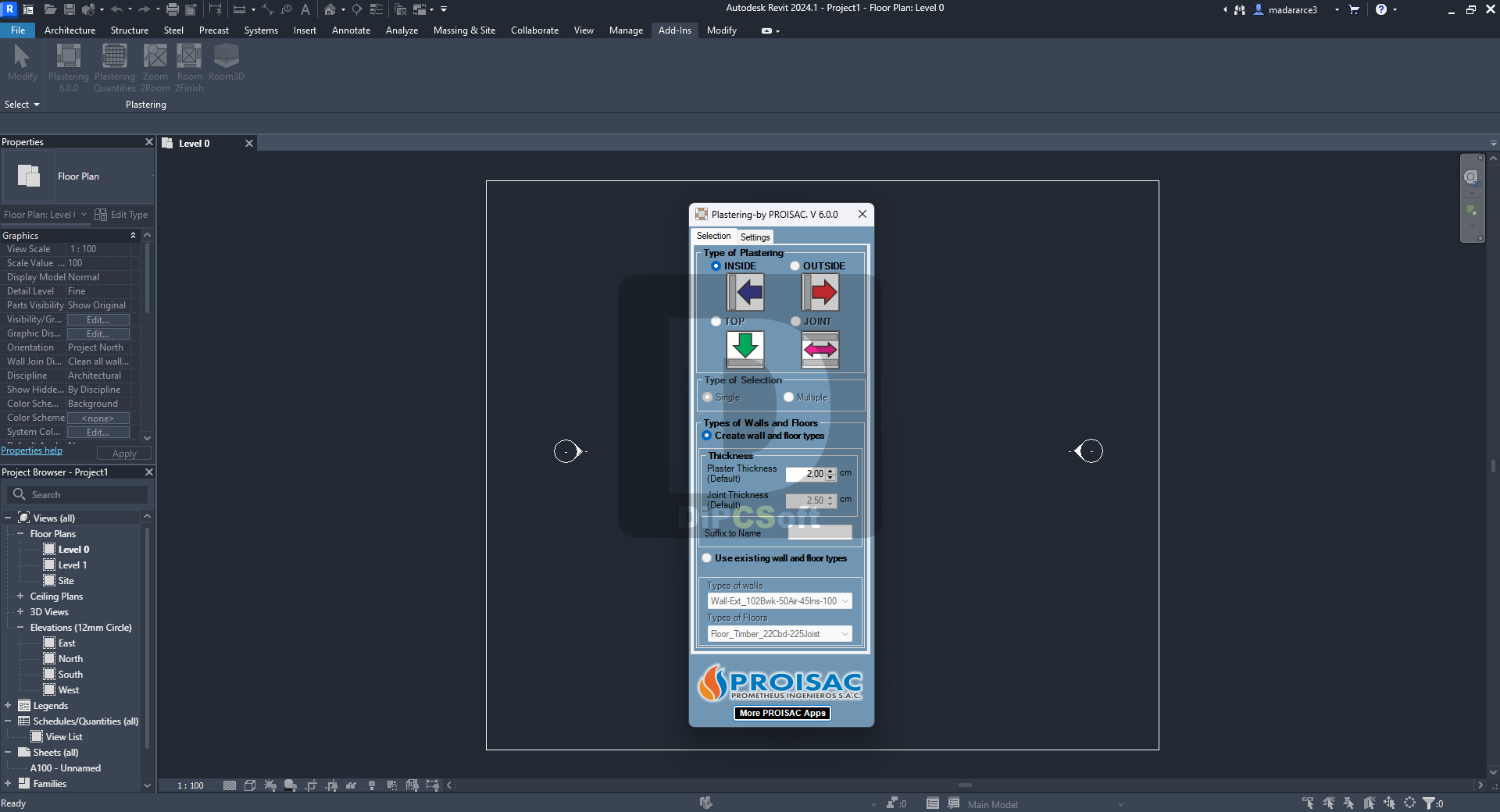Collapse the Floor Plans tree node
The width and height of the screenshot is (1500, 812).
click(x=20, y=533)
